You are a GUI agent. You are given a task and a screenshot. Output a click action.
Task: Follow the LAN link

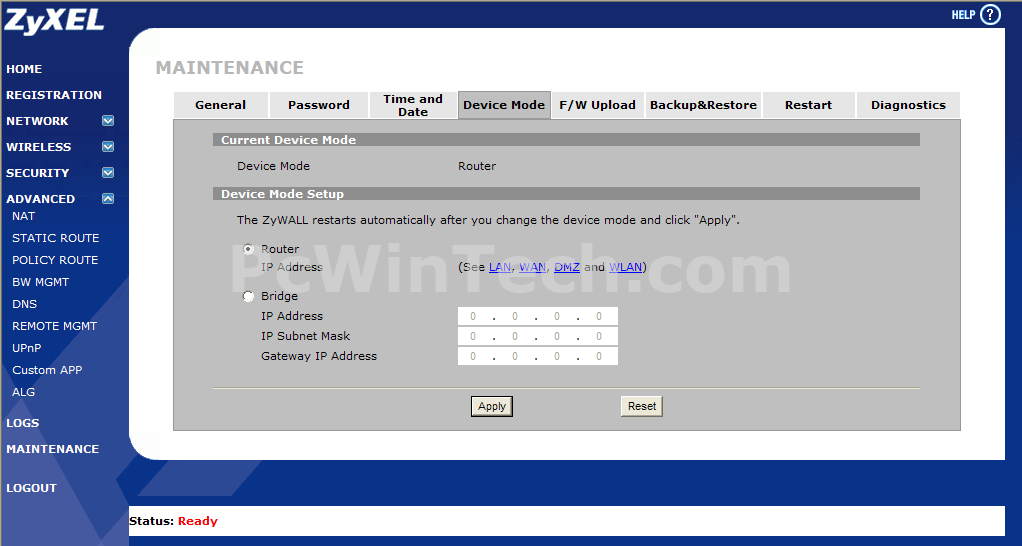click(500, 267)
